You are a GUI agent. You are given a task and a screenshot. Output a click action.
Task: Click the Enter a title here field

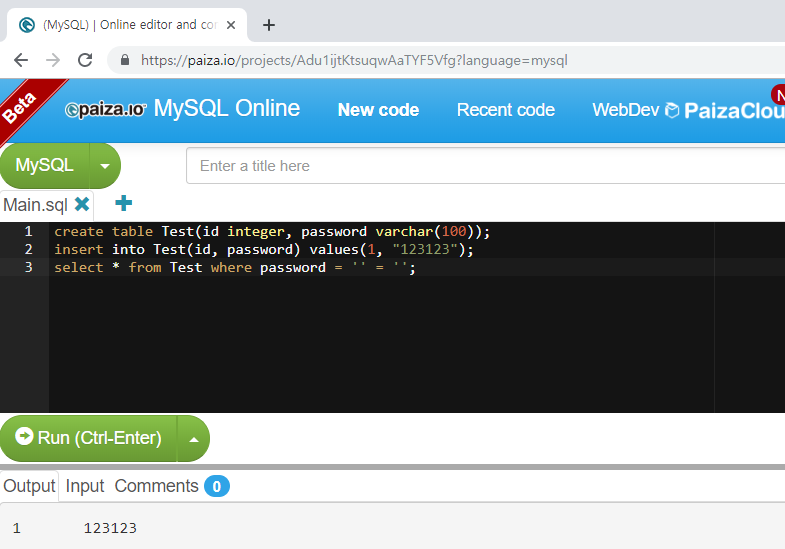point(486,166)
